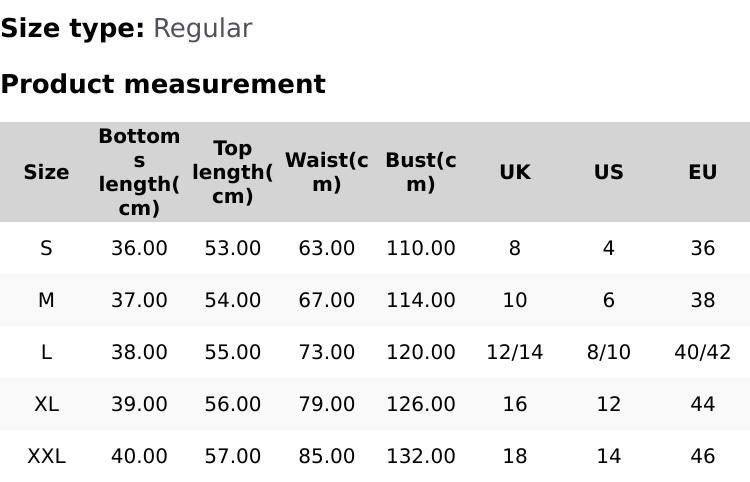This screenshot has width=750, height=482.
Task: Click the Size column header
Action: click(x=46, y=172)
